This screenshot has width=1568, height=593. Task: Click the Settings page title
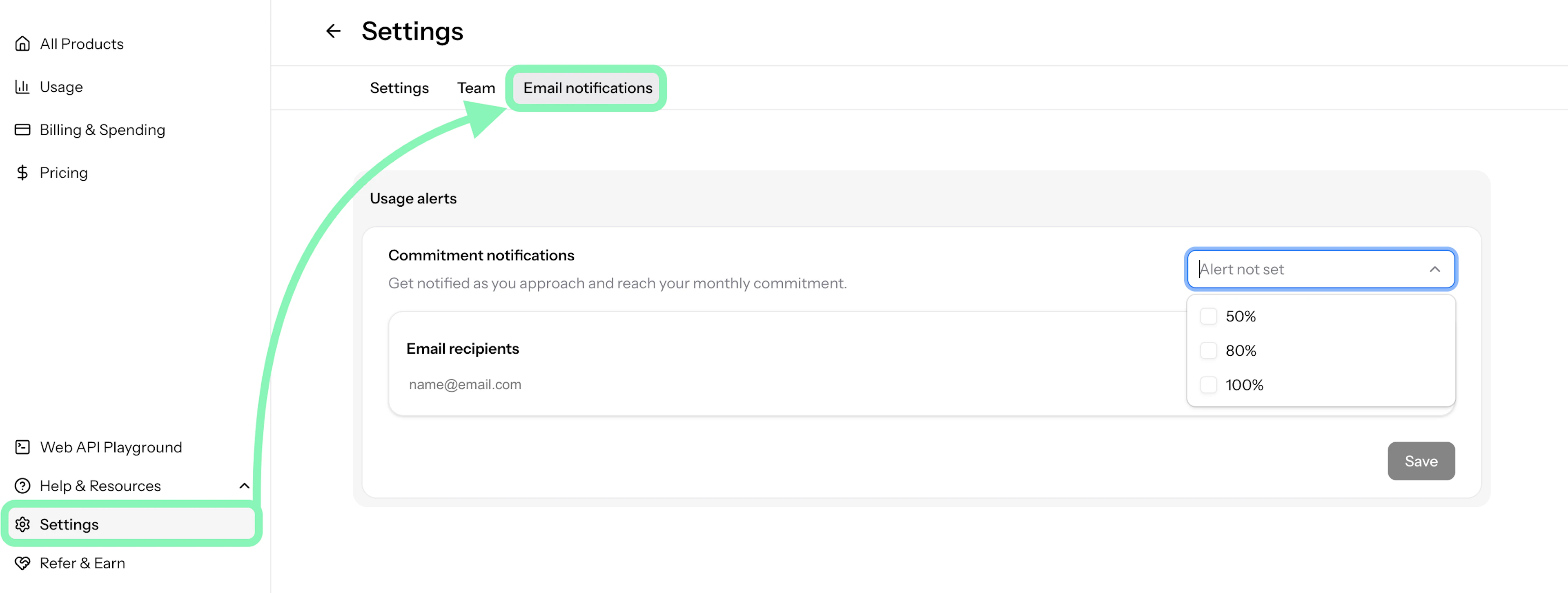click(412, 31)
